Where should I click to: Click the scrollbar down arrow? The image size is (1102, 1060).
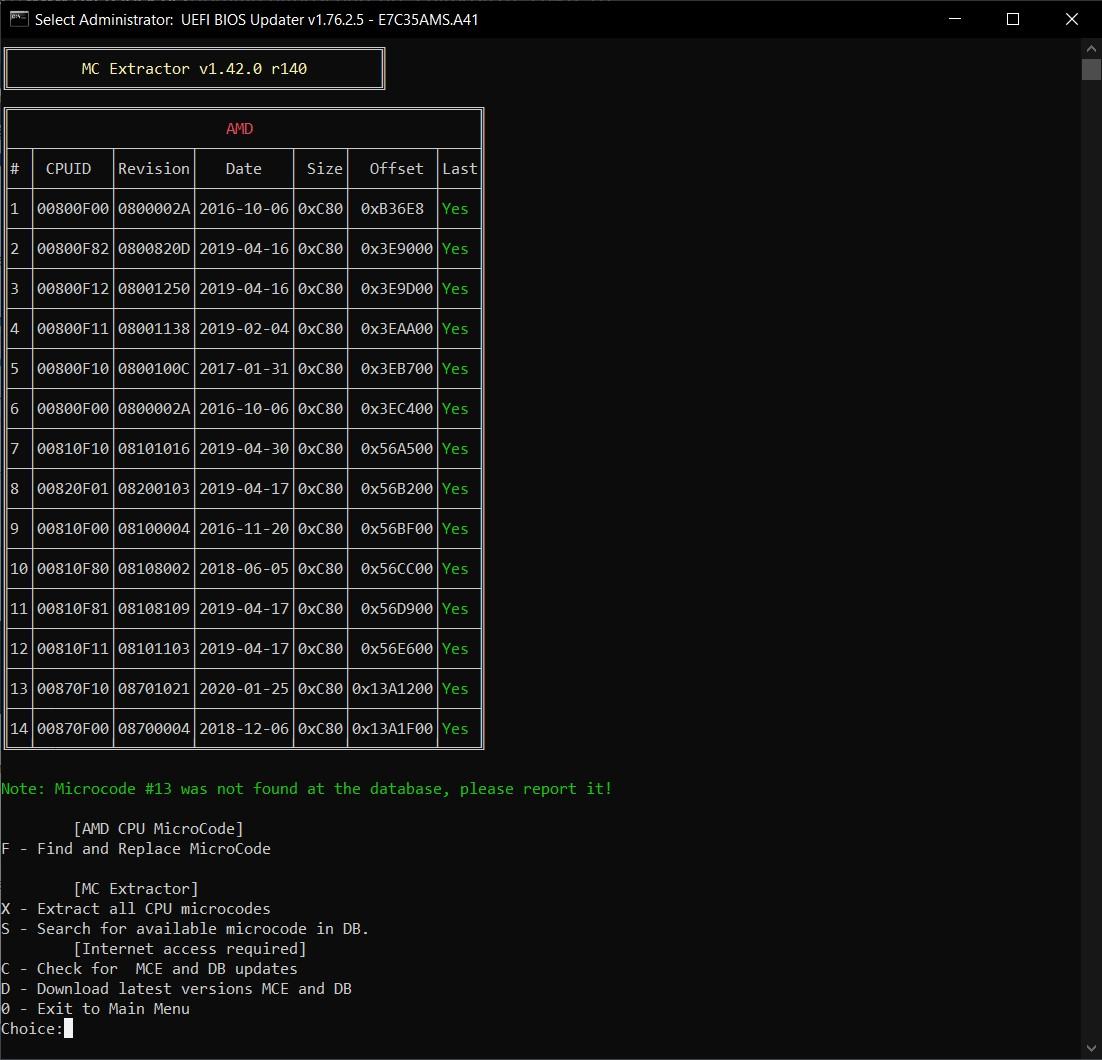tap(1091, 1049)
